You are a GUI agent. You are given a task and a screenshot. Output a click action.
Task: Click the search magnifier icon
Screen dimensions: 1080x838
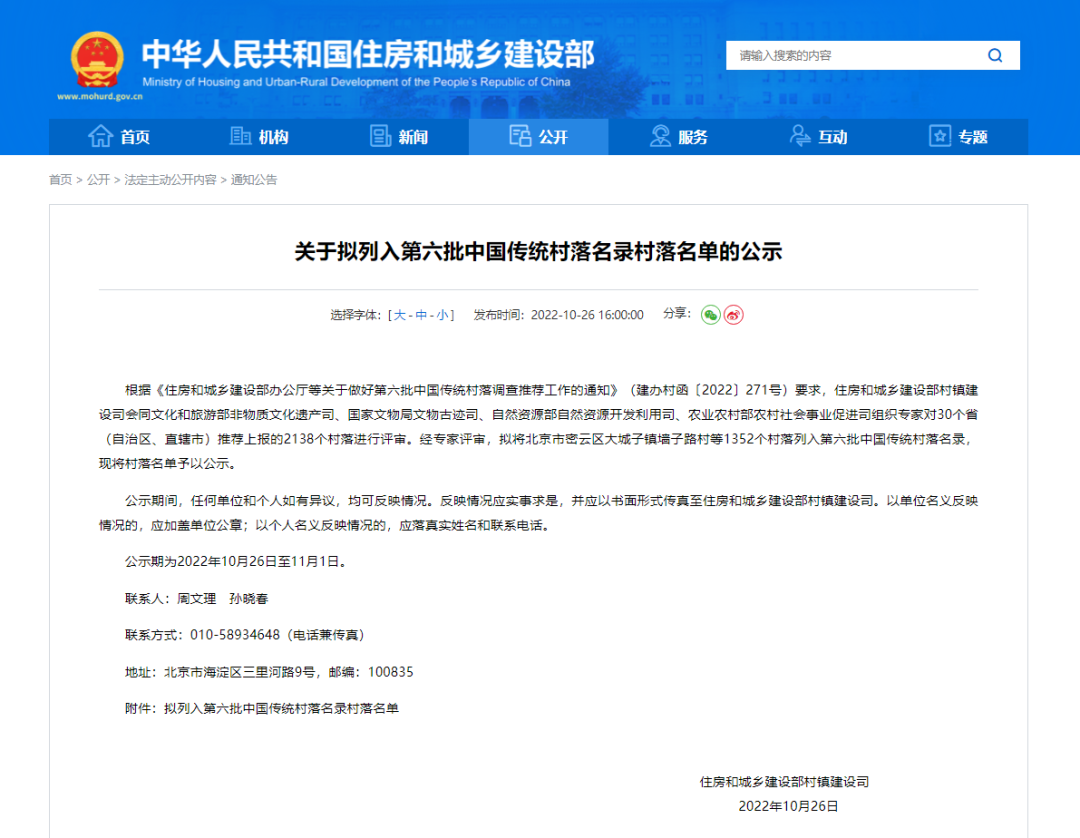995,55
